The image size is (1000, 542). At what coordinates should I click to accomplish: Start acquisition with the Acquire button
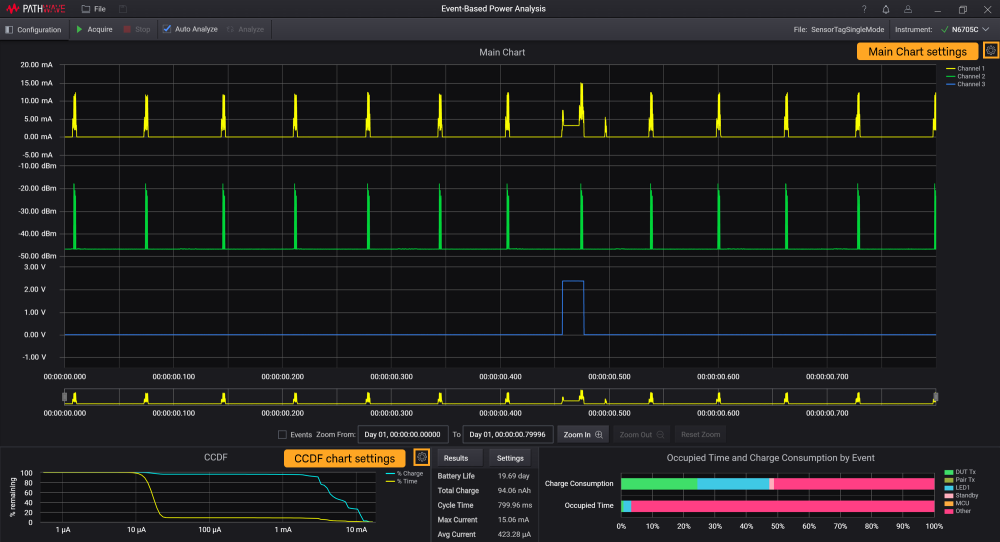(94, 29)
